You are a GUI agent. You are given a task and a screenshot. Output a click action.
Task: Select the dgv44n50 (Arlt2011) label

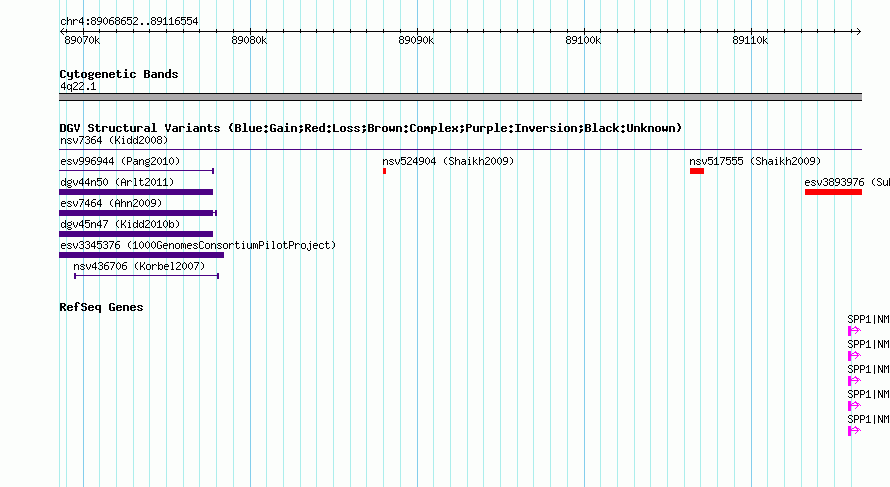coord(117,182)
